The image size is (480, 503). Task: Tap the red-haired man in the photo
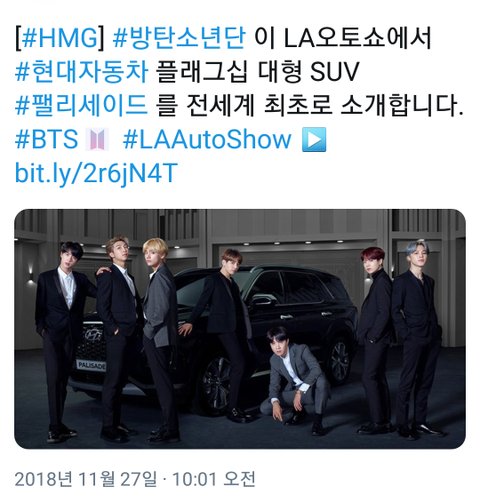click(375, 340)
